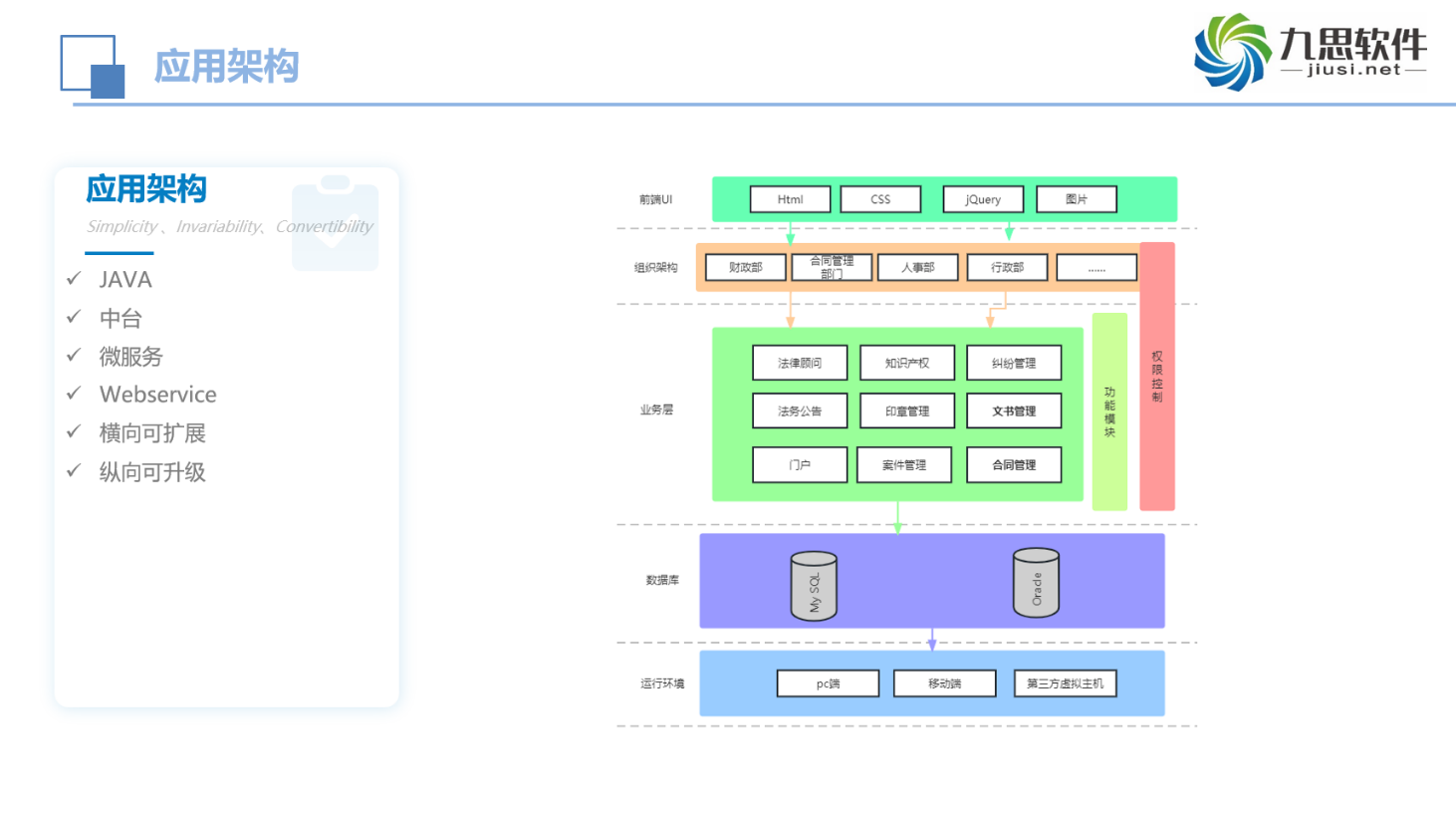Click the 法律顾问 module box
This screenshot has height=816, width=1456.
(800, 363)
